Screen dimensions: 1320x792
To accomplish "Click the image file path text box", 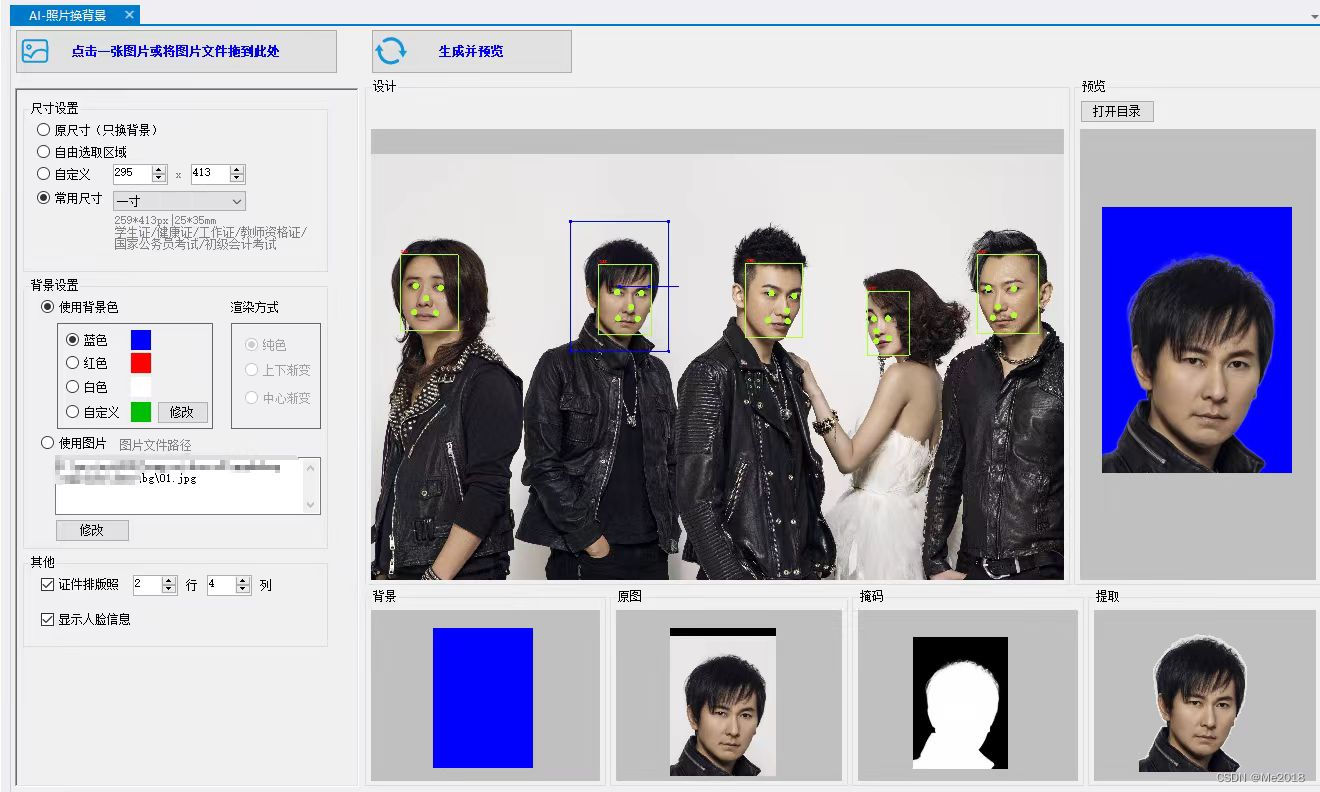I will pyautogui.click(x=188, y=486).
